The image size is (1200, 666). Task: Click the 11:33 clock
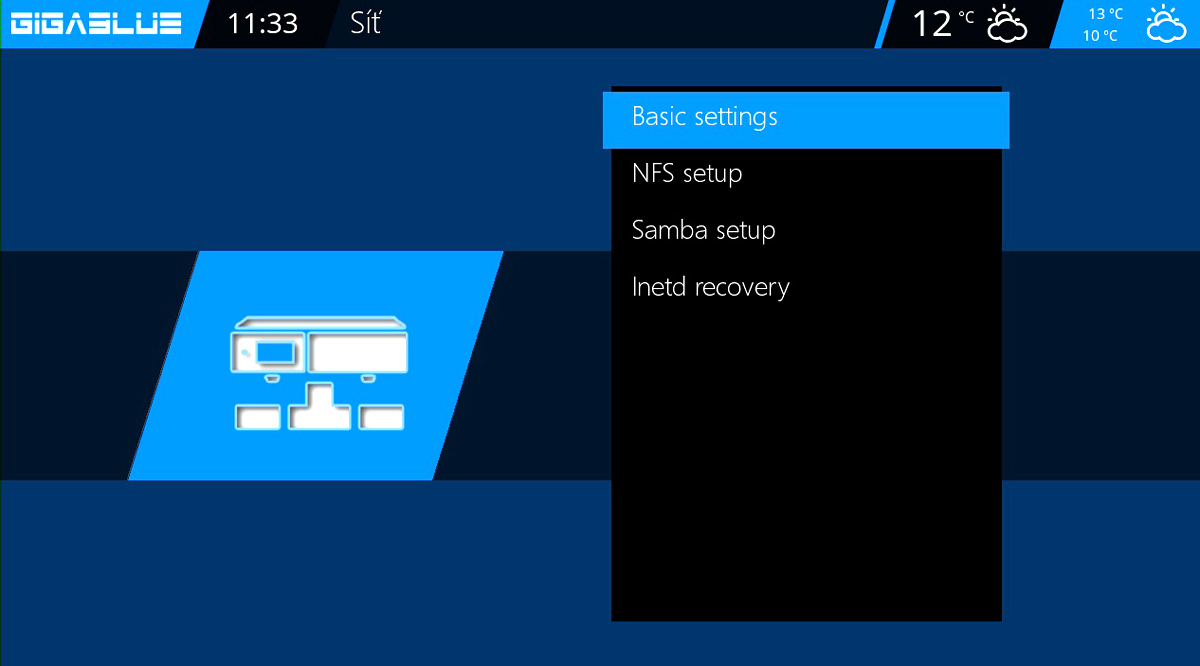click(x=262, y=24)
